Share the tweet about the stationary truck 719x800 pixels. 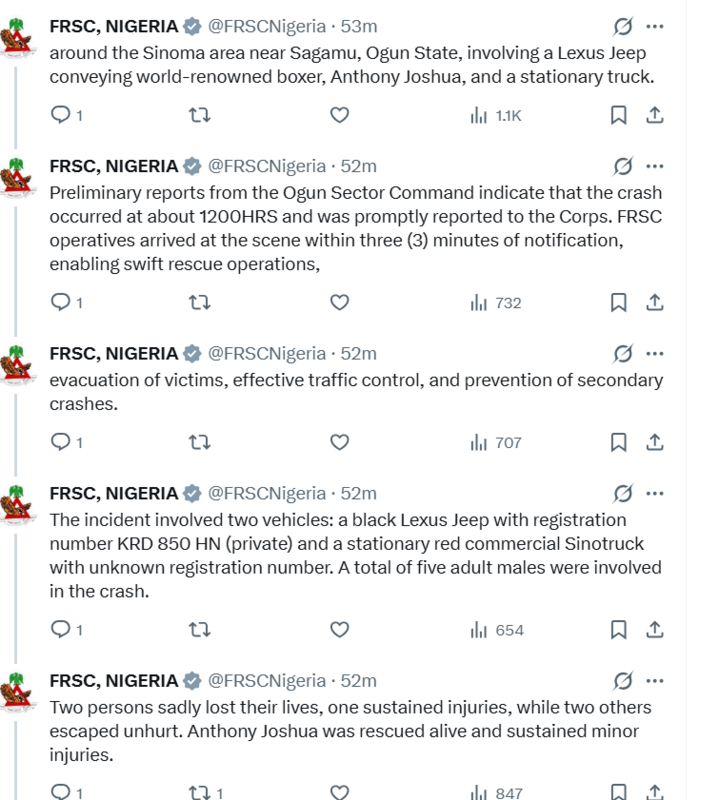(654, 115)
